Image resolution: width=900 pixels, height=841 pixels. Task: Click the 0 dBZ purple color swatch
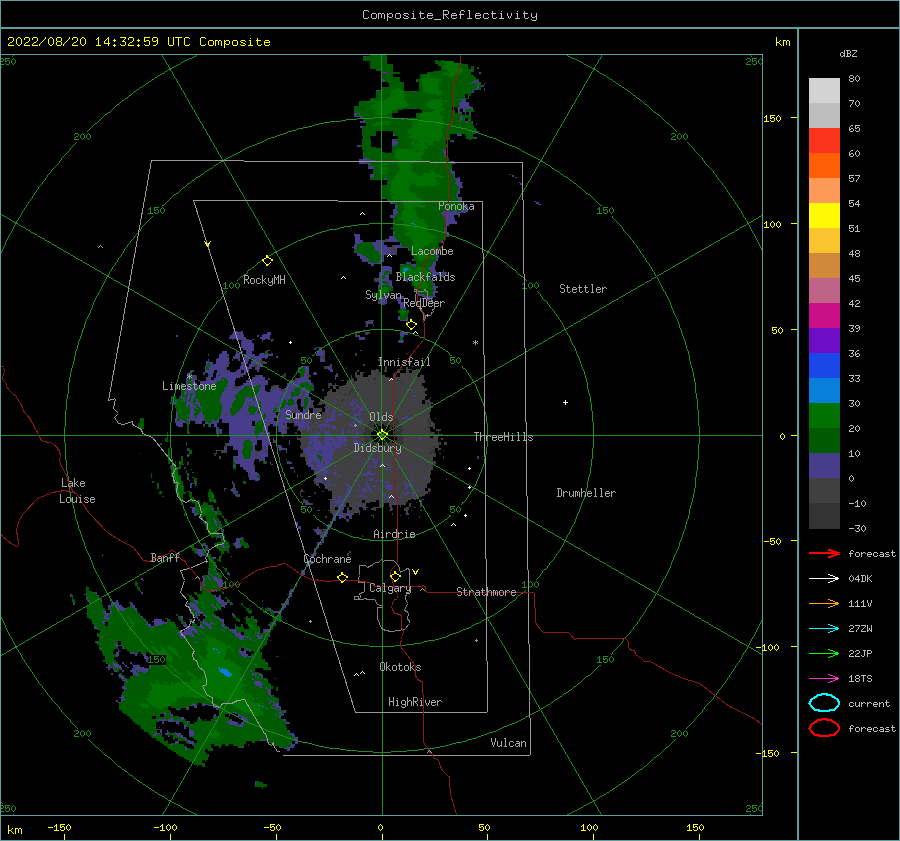(824, 466)
